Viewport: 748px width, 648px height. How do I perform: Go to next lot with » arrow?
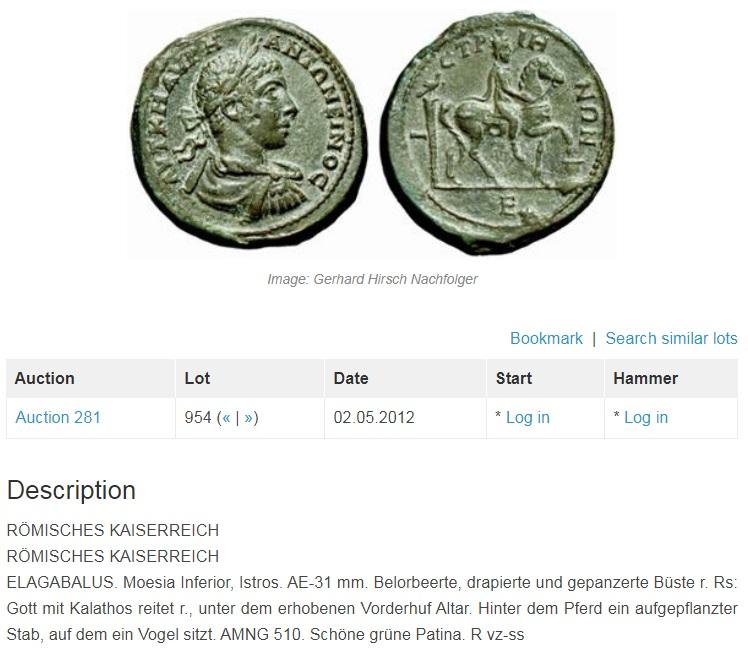(x=249, y=418)
